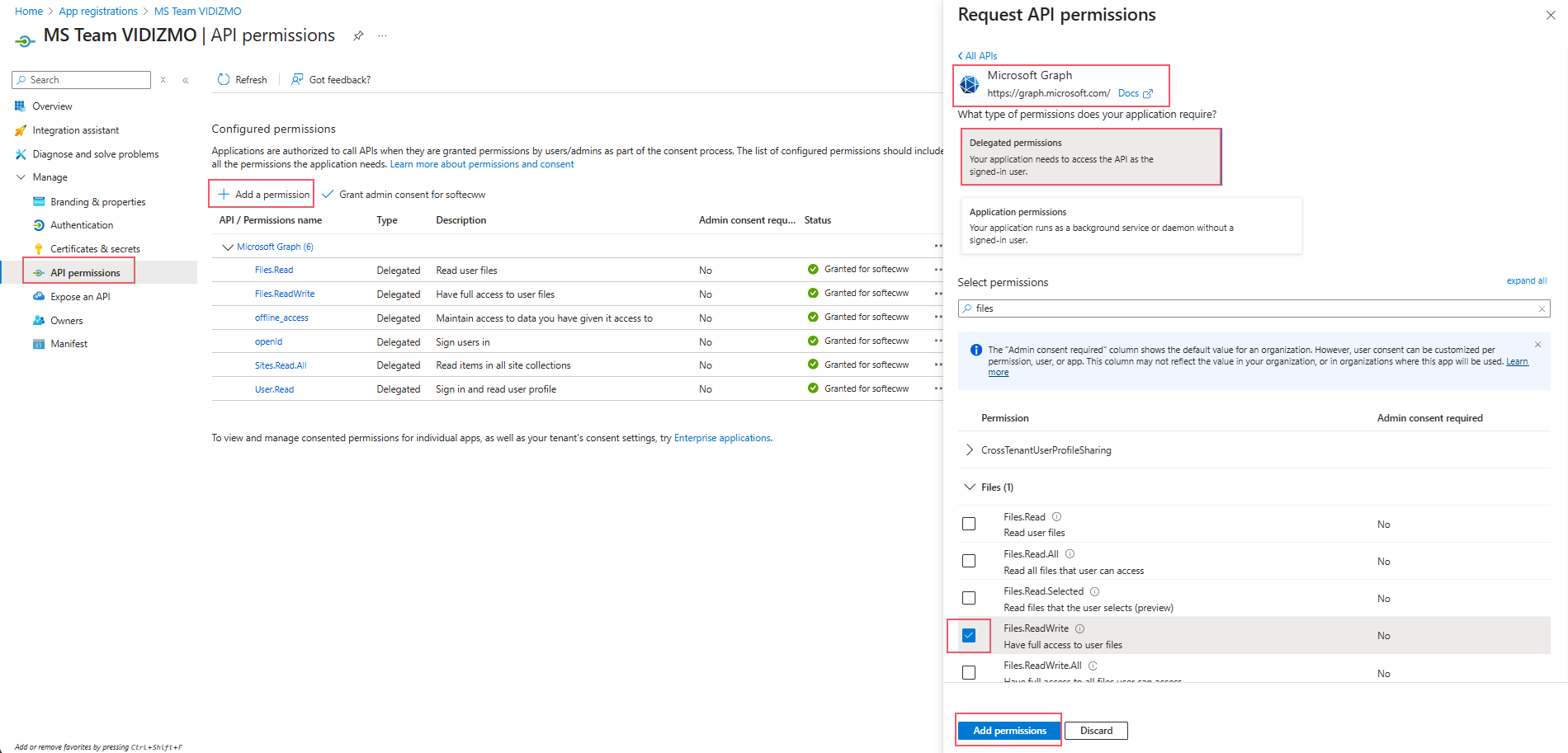The image size is (1568, 753).
Task: Collapse the Files (1) permission group
Action: click(969, 487)
